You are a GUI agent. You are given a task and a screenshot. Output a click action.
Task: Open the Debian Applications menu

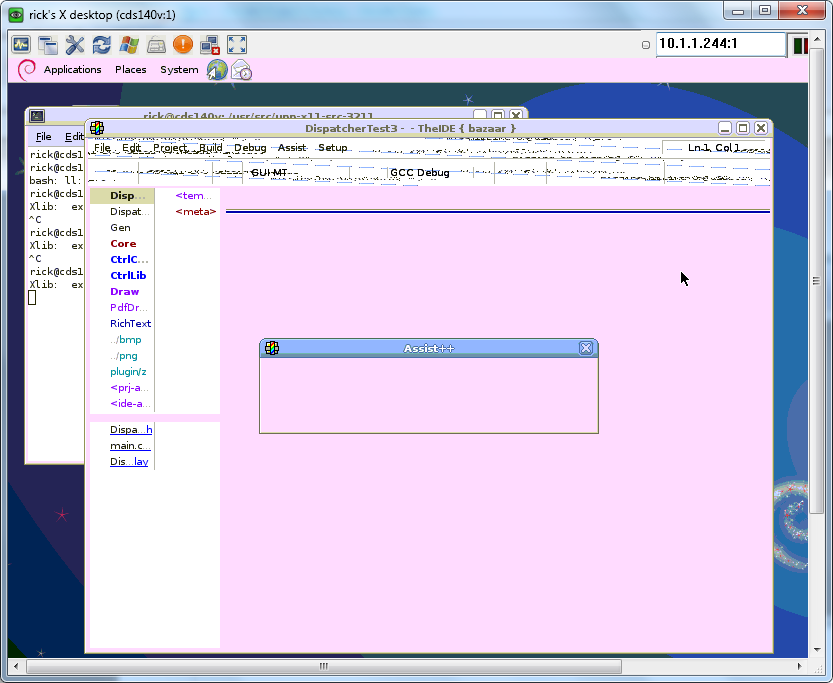pos(72,70)
